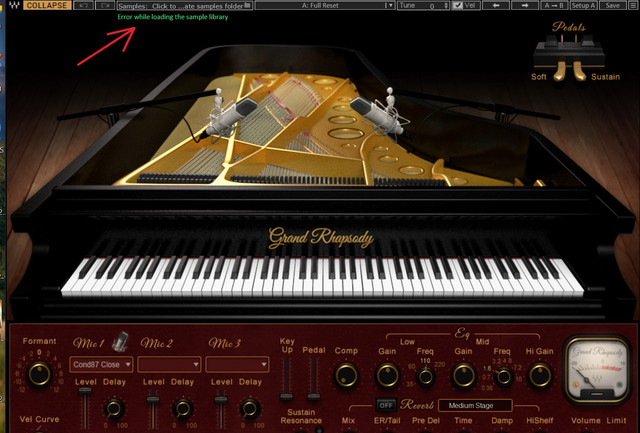640x433 pixels.
Task: Click the Soft pedal
Action: (559, 71)
